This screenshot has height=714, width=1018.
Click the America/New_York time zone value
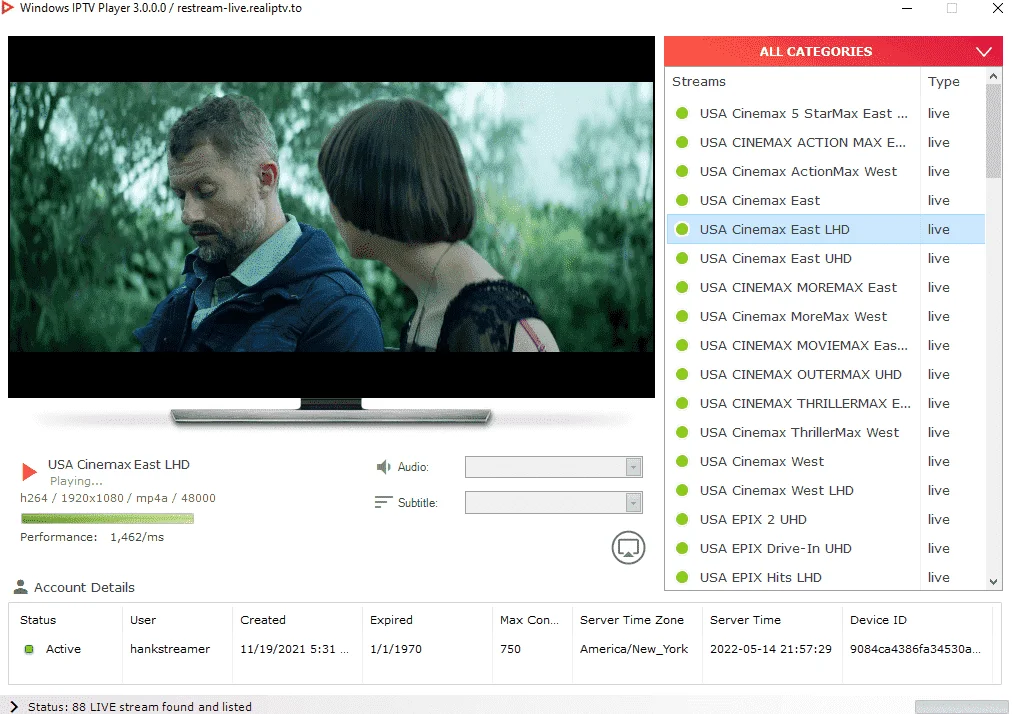click(634, 649)
